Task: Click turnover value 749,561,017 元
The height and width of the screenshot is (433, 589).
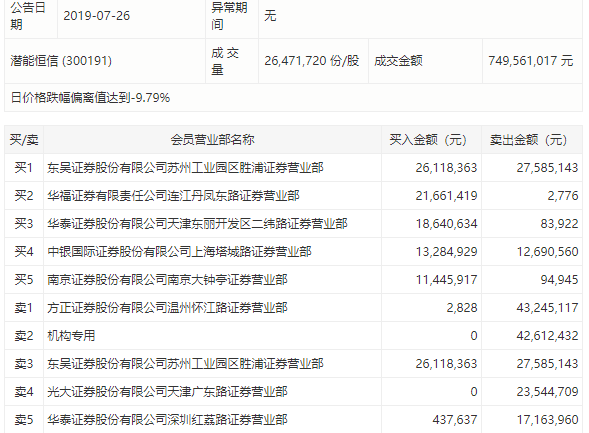Action: click(x=530, y=60)
